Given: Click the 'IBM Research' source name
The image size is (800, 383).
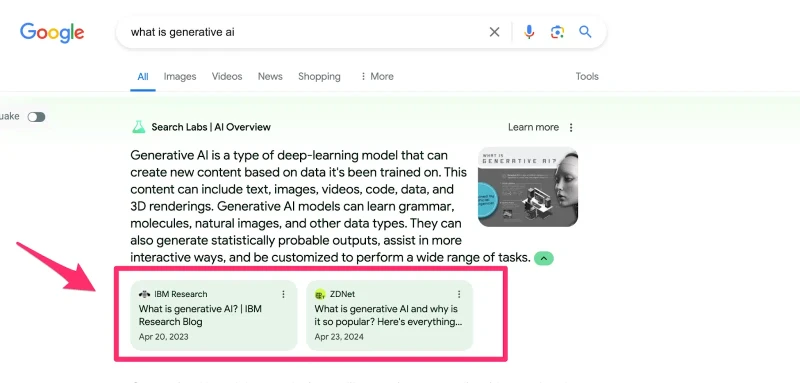Looking at the screenshot, I should tap(181, 294).
